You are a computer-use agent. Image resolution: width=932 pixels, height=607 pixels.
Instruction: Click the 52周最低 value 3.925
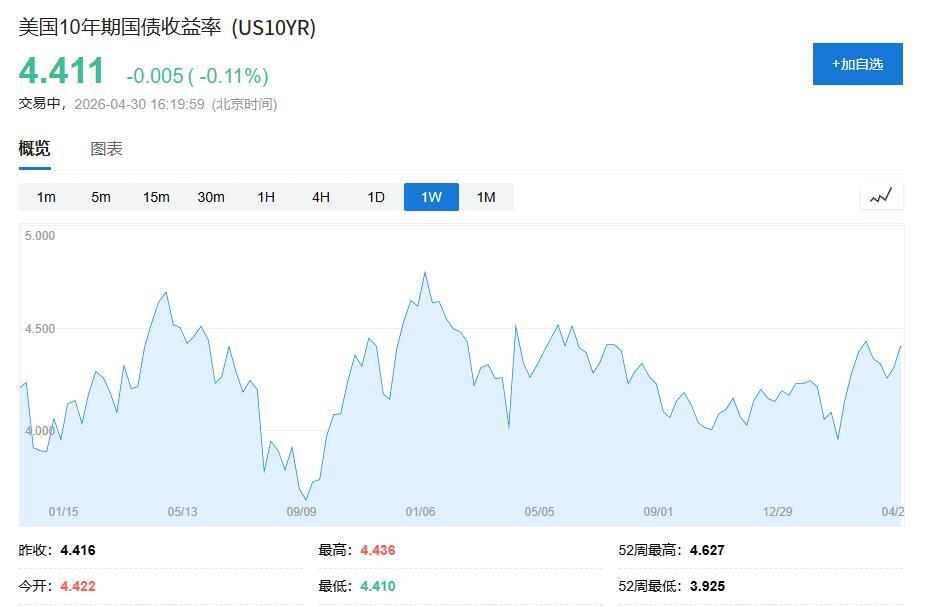pyautogui.click(x=707, y=586)
